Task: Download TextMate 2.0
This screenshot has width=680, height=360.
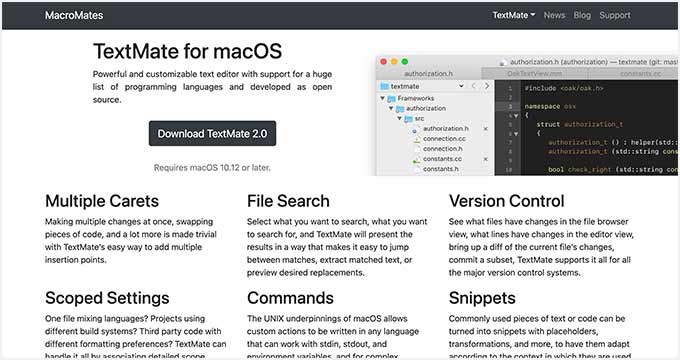Action: click(x=212, y=134)
